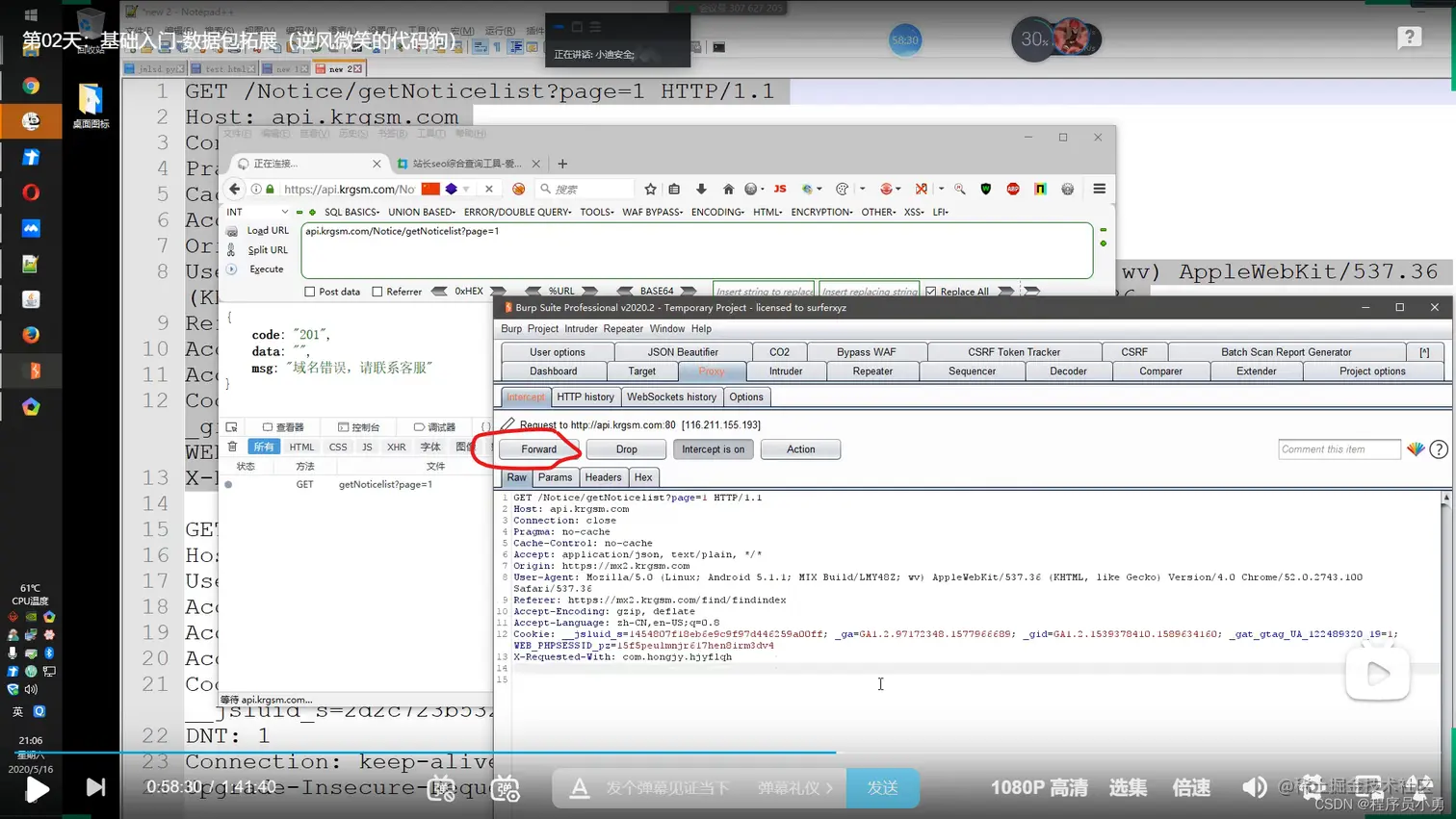Tick the Post data checkbox in HackBar
1456x819 pixels.
click(x=309, y=292)
